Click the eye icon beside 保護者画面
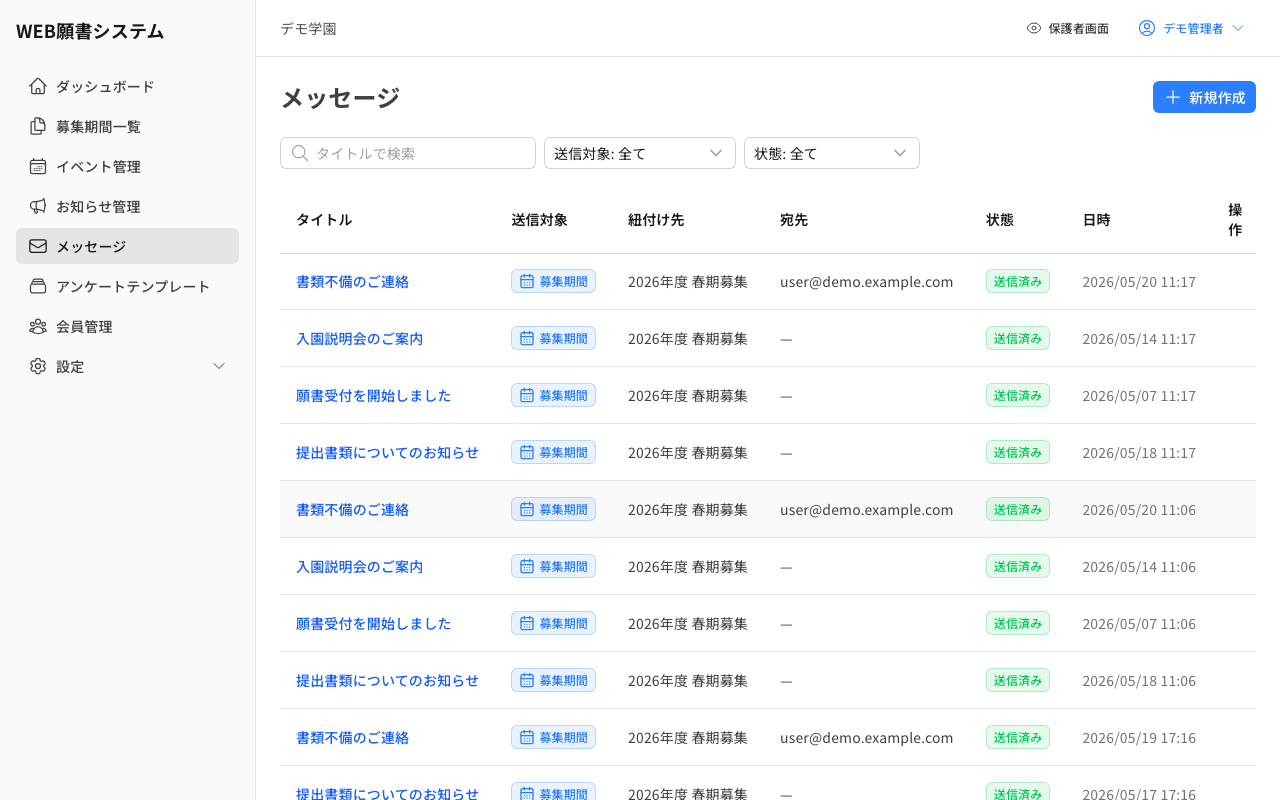 click(1034, 28)
